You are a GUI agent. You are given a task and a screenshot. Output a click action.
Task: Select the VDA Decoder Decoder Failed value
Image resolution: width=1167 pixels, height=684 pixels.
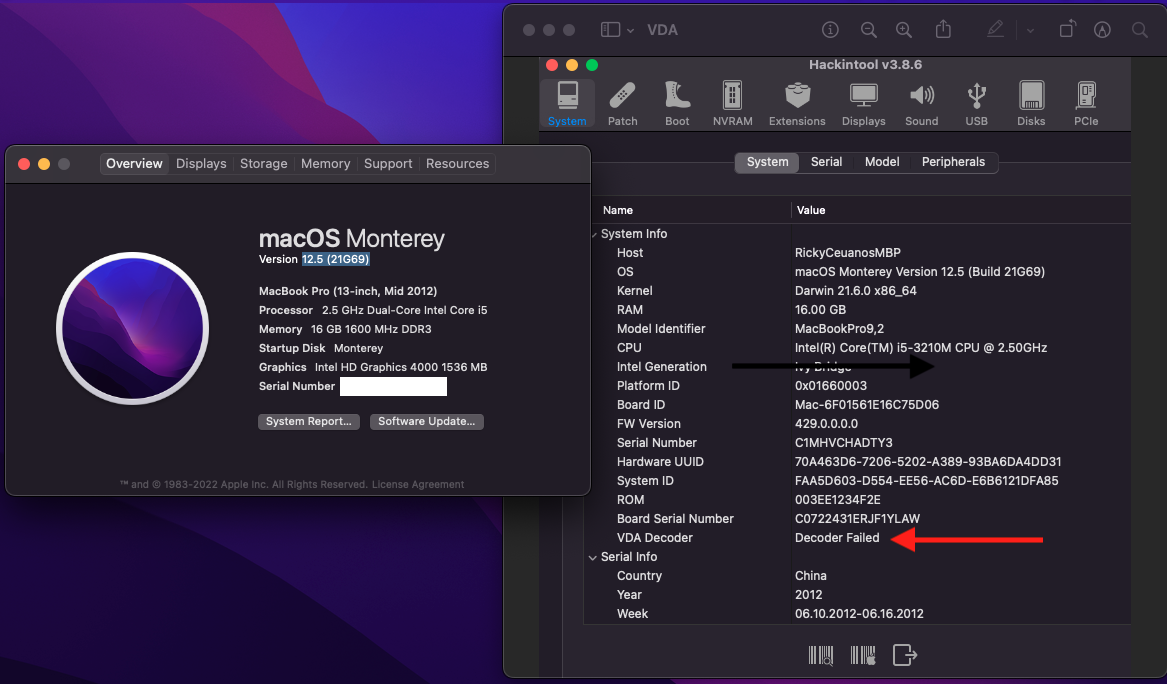pyautogui.click(x=837, y=538)
